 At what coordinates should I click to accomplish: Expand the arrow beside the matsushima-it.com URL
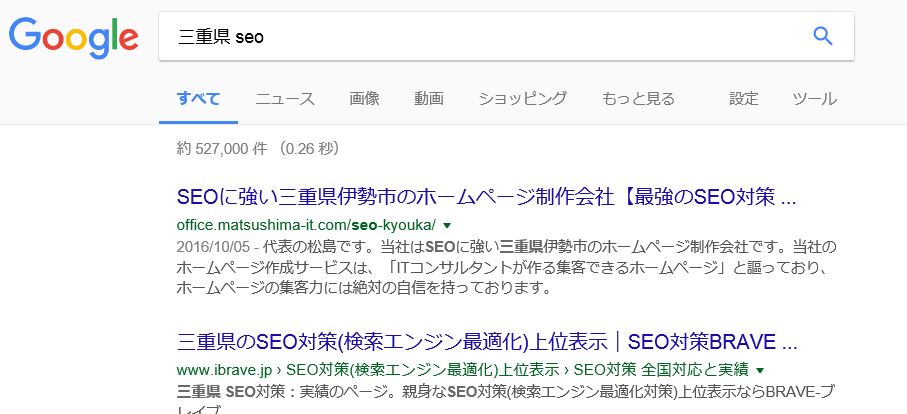(x=447, y=225)
